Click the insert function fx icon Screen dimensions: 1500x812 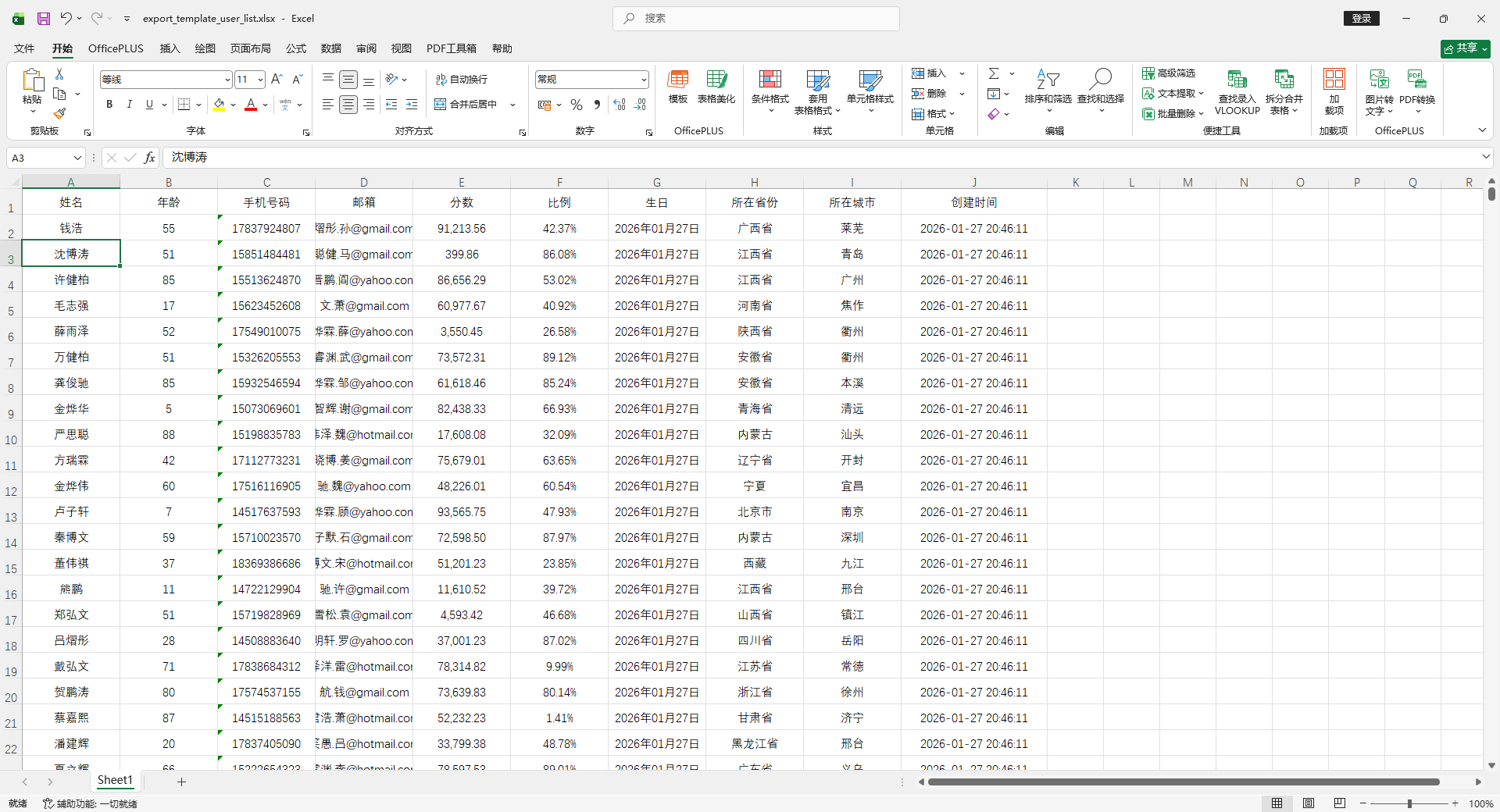pyautogui.click(x=149, y=158)
